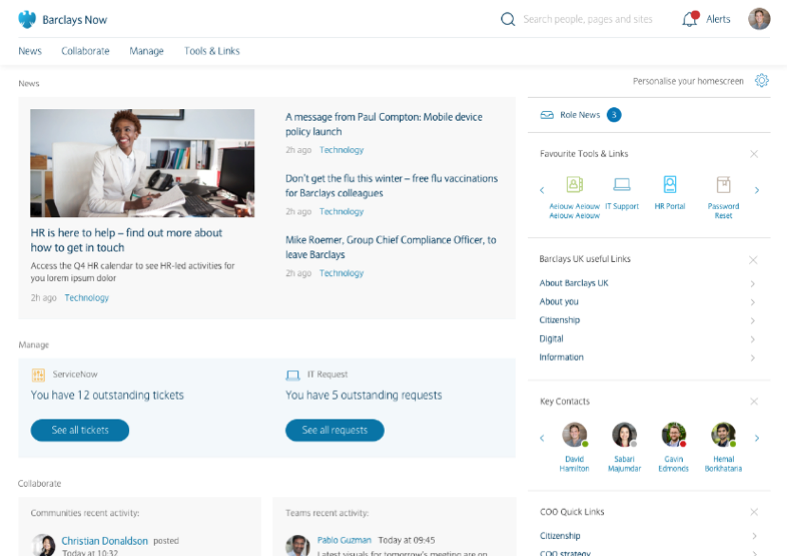Open Hemal Borkhatana's contact photo
Screen dimensions: 787x556
pyautogui.click(x=723, y=435)
